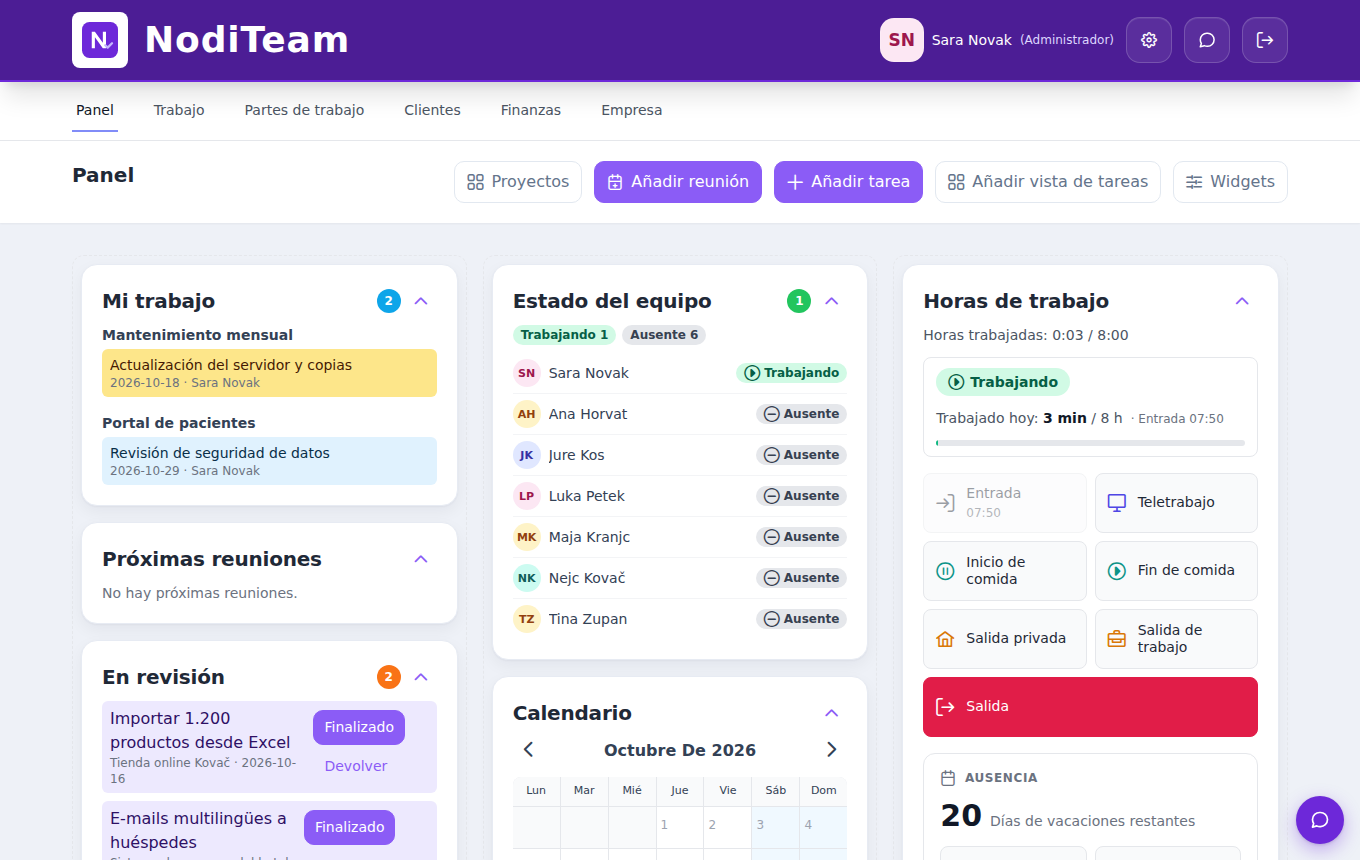1360x860 pixels.
Task: Log out using the header exit icon
Action: tap(1265, 40)
